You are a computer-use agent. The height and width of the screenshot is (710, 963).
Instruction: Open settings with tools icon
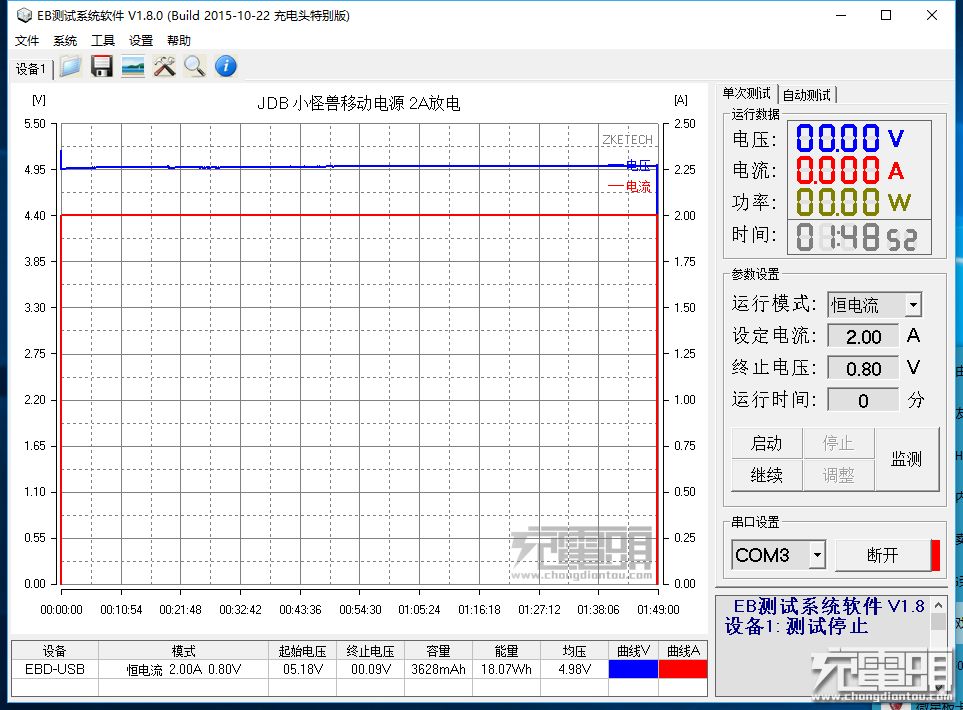click(x=164, y=66)
